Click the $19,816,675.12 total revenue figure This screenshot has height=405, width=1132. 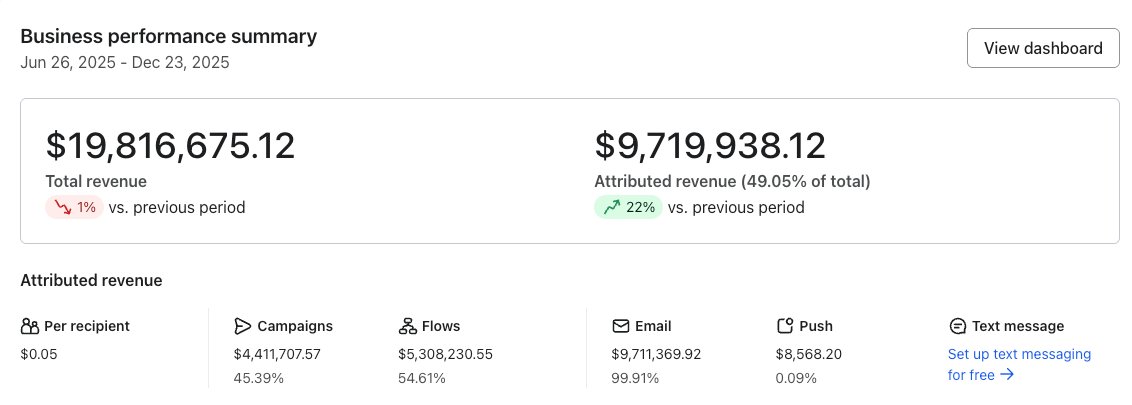click(x=170, y=146)
